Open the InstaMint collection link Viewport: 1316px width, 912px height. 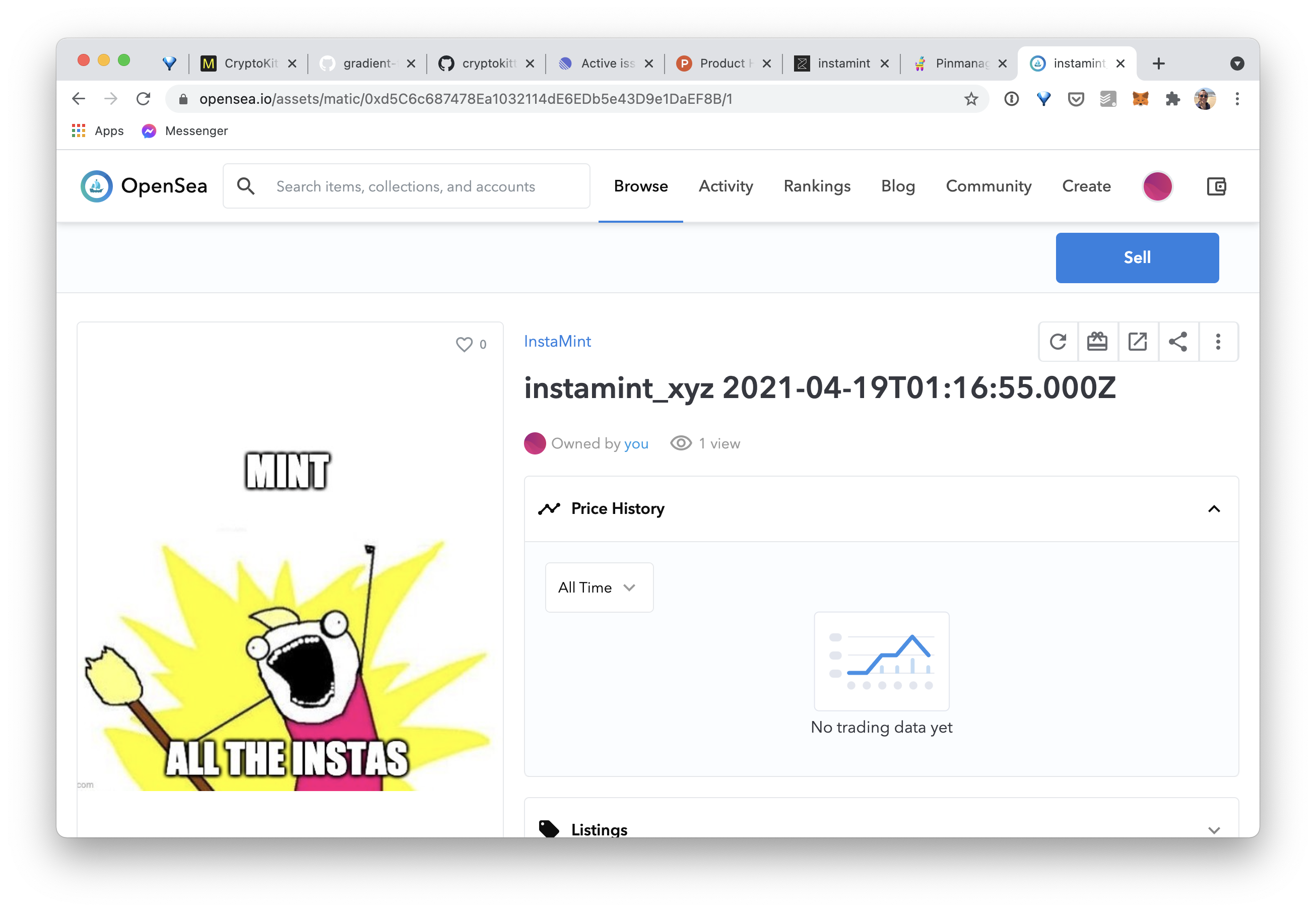(557, 341)
